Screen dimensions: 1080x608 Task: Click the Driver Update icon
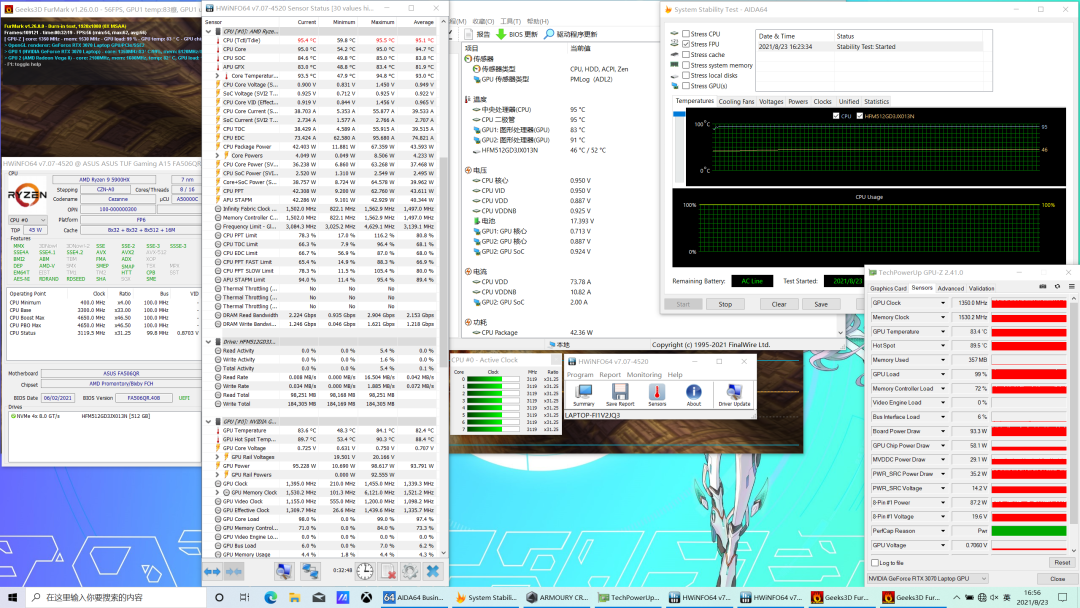tap(734, 394)
